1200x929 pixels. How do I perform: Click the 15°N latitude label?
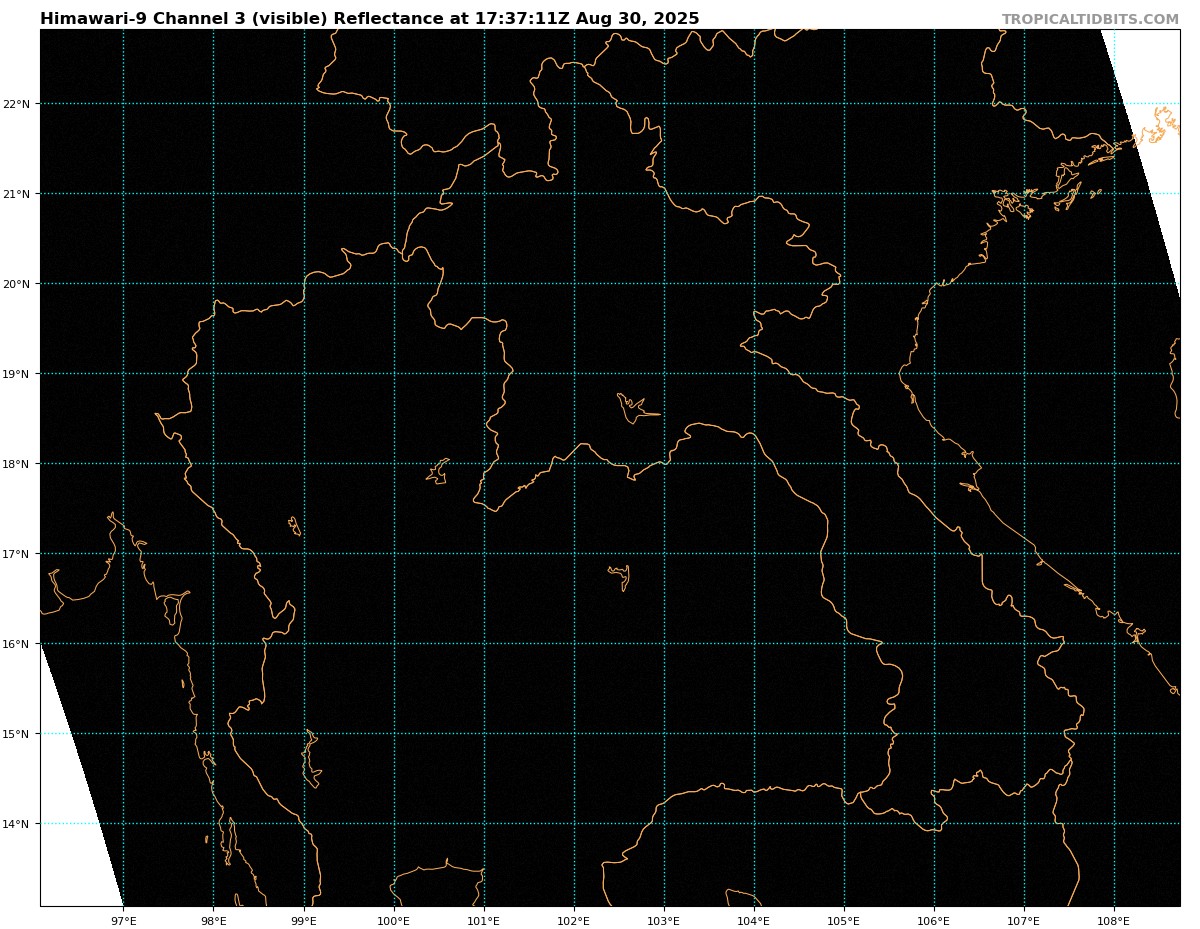tap(17, 734)
